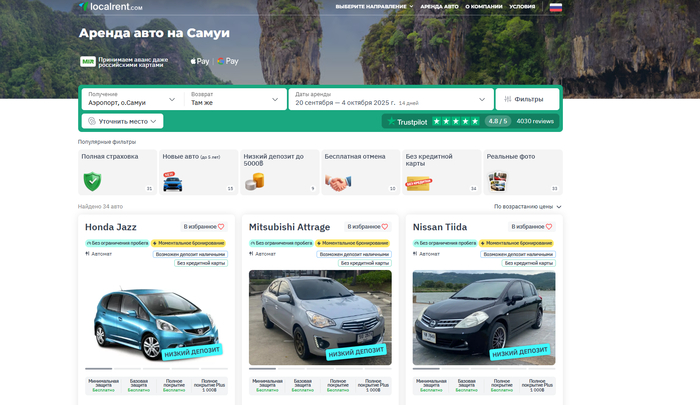Click the new cars filter icon
This screenshot has width=700, height=405.
[x=173, y=182]
